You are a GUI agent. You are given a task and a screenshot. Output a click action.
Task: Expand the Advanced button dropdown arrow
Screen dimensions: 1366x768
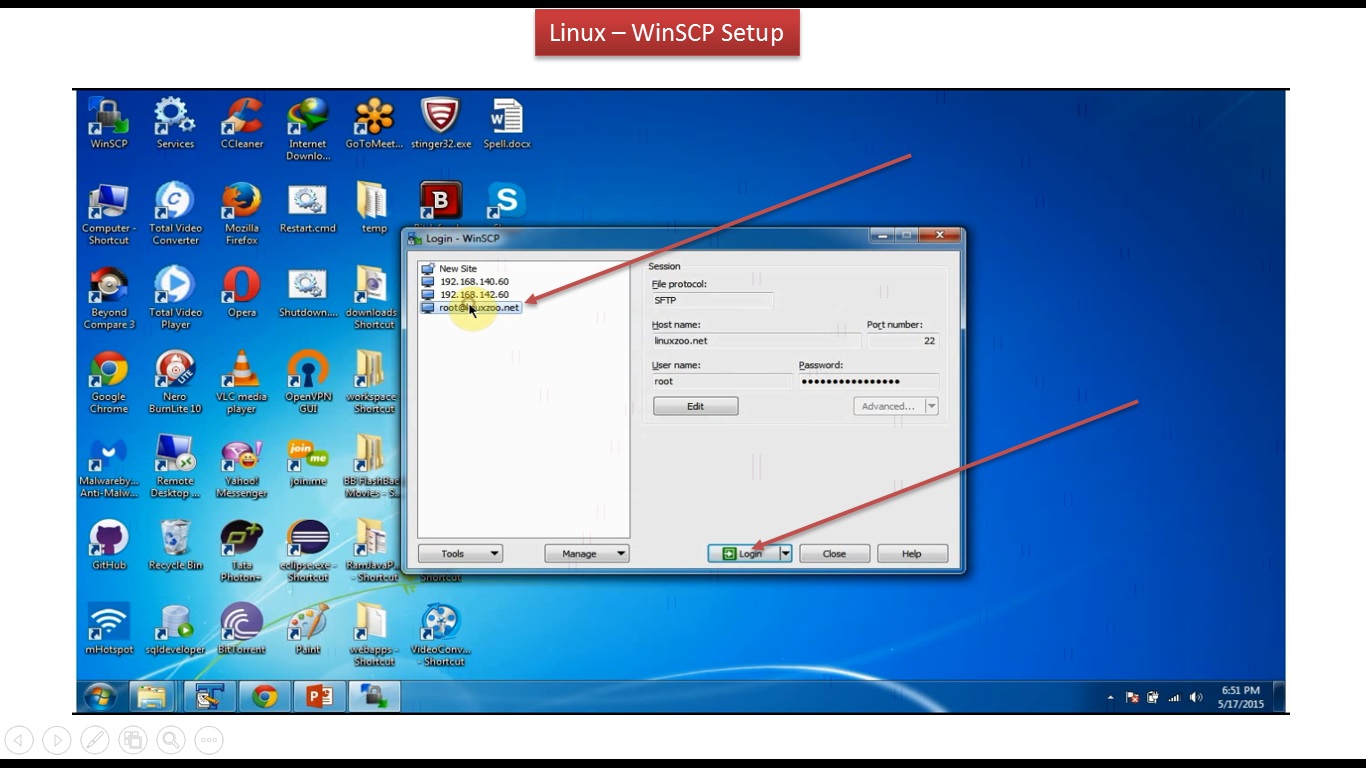pyautogui.click(x=932, y=406)
